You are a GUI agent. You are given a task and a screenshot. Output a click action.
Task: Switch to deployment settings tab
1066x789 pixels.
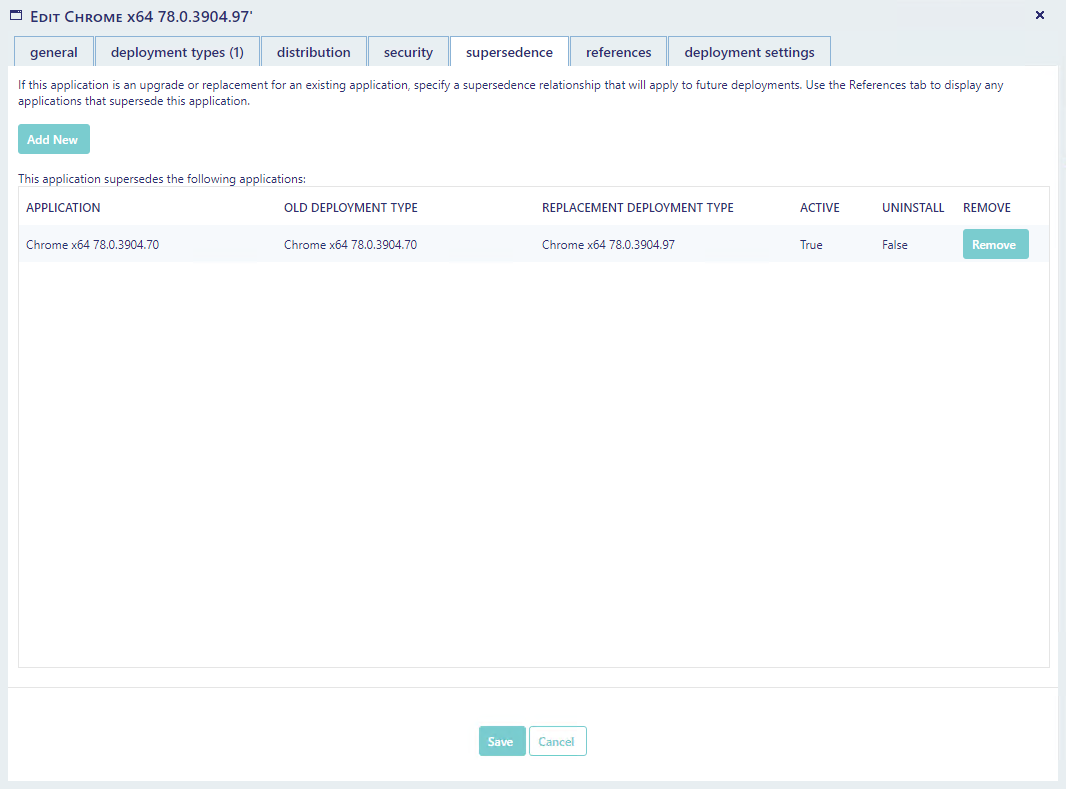[x=749, y=52]
